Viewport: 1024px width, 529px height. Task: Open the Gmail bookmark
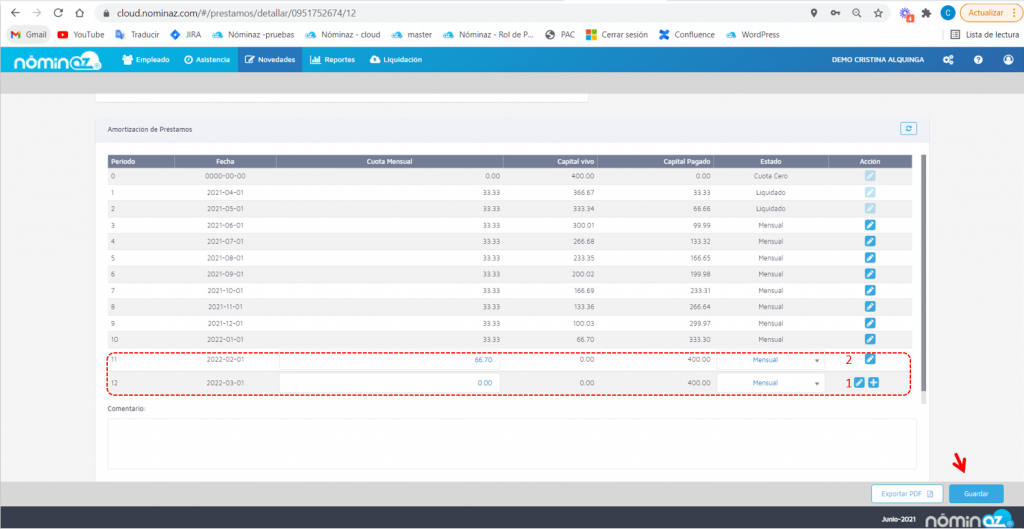tap(29, 35)
